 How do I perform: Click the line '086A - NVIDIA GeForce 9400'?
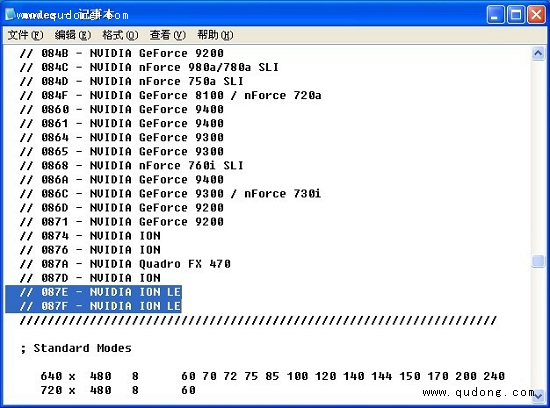pos(121,180)
